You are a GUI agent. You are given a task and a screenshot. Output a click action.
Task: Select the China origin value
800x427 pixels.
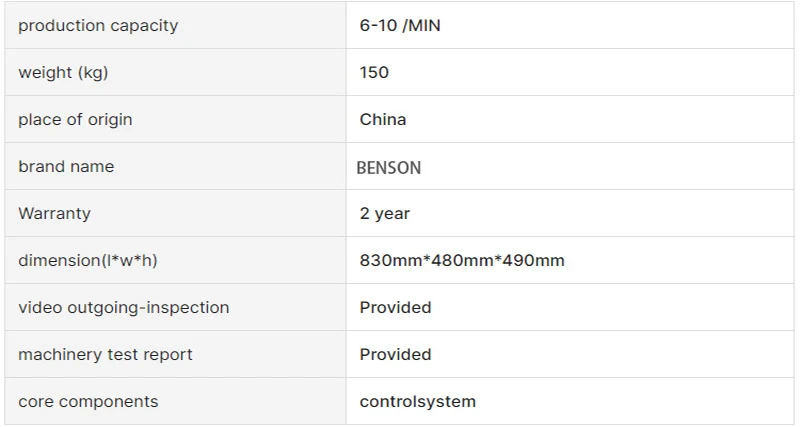(383, 119)
